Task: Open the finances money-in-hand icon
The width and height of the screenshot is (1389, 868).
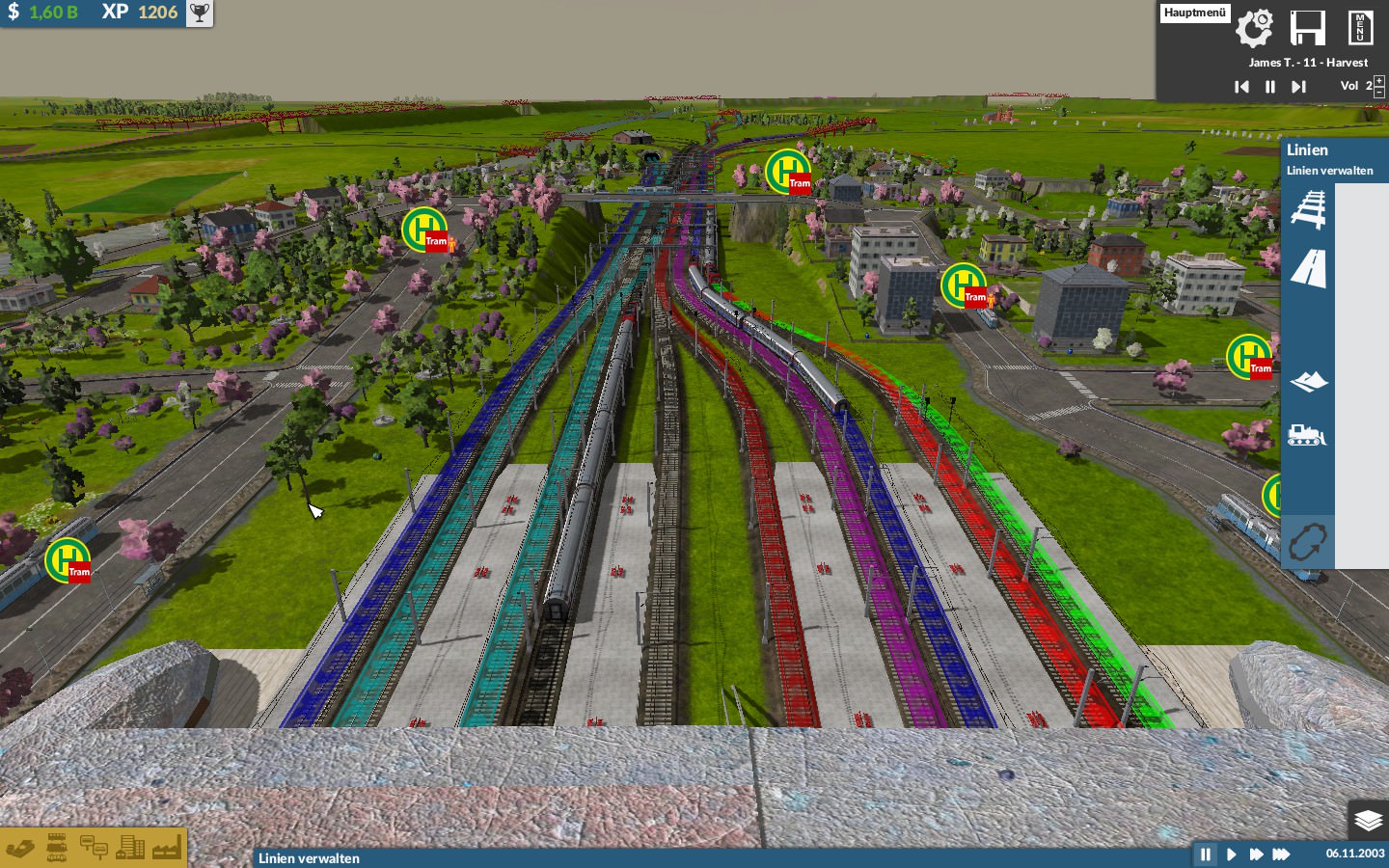Action: click(20, 849)
